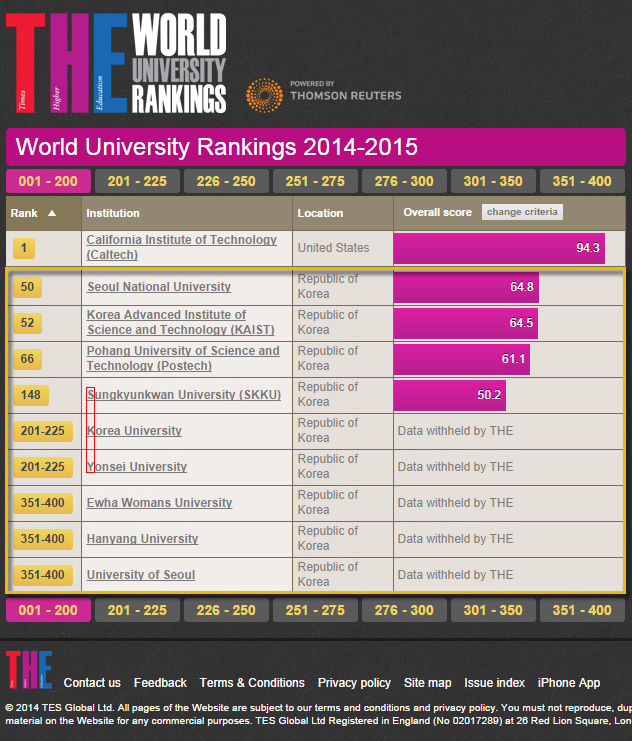Click the 64.8 score bar
This screenshot has width=632, height=741.
[466, 287]
